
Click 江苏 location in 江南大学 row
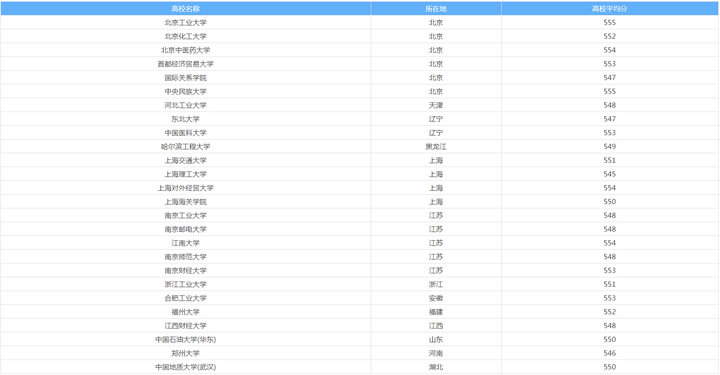pyautogui.click(x=436, y=243)
